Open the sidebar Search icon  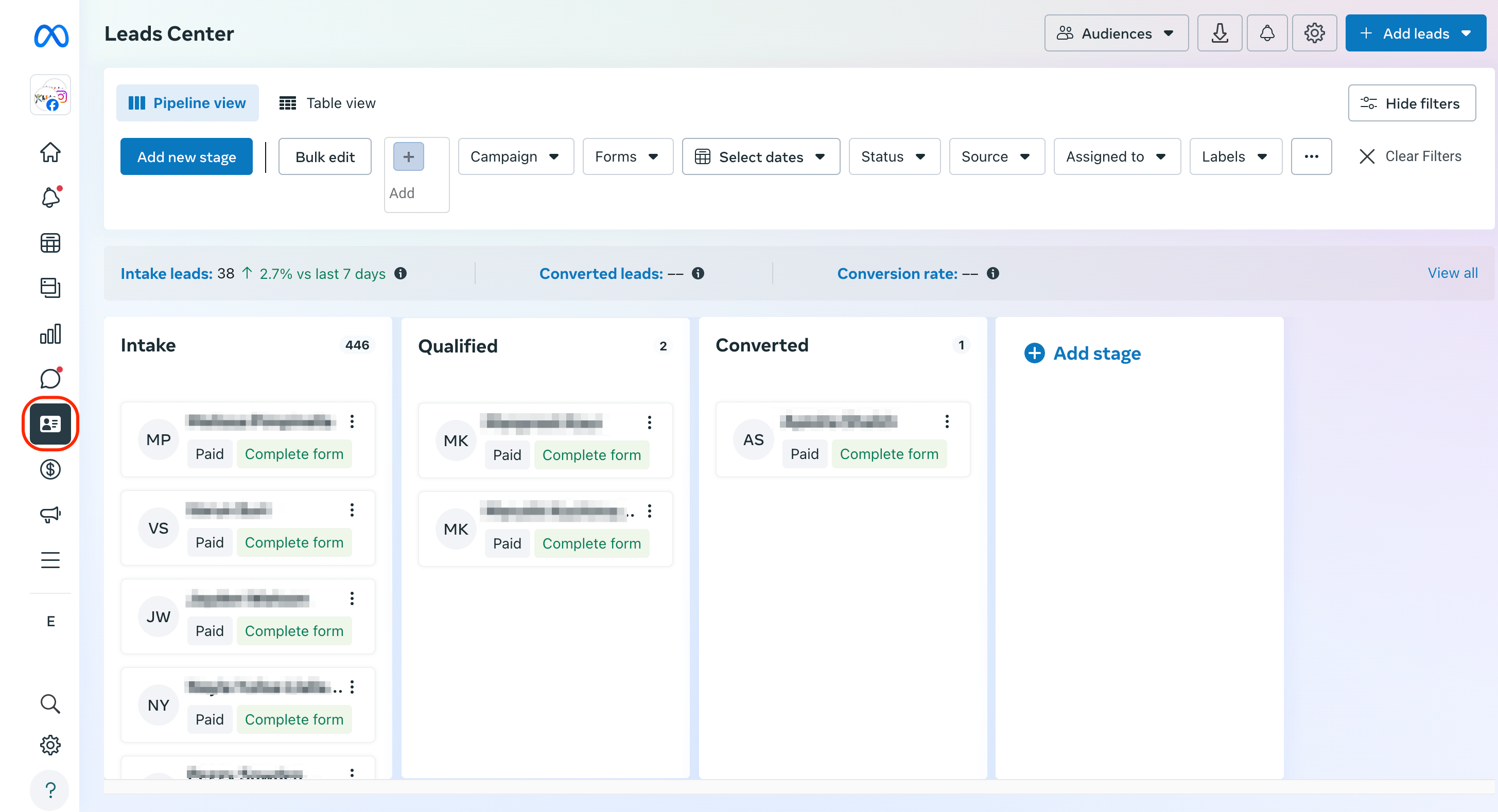[x=50, y=704]
